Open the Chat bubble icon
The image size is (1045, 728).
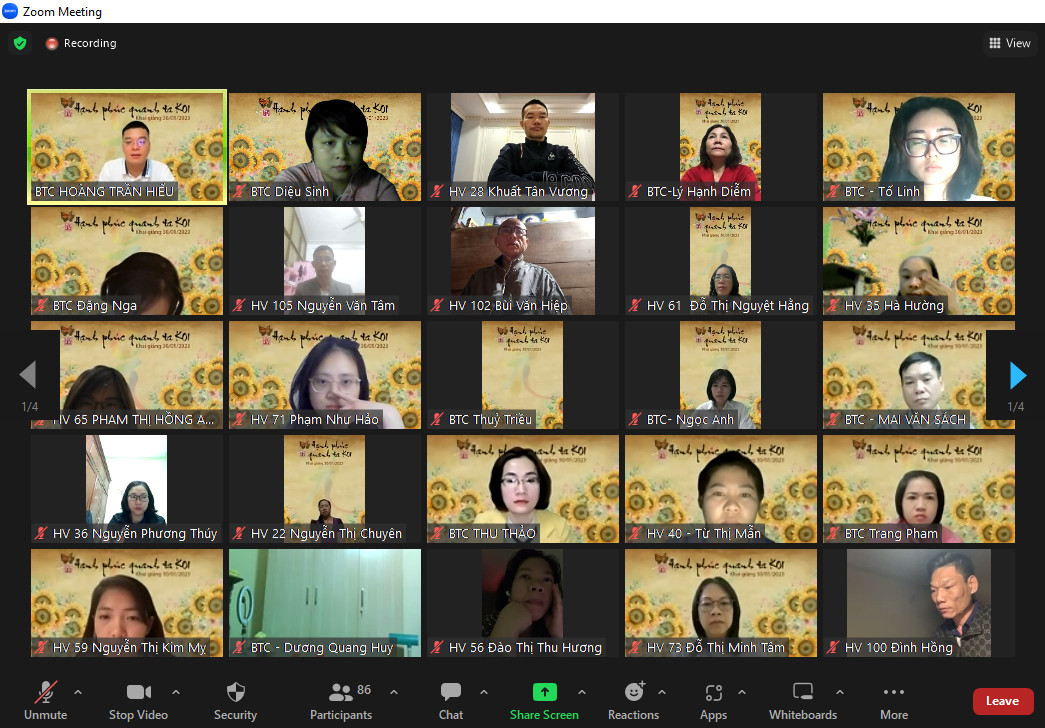pyautogui.click(x=451, y=692)
